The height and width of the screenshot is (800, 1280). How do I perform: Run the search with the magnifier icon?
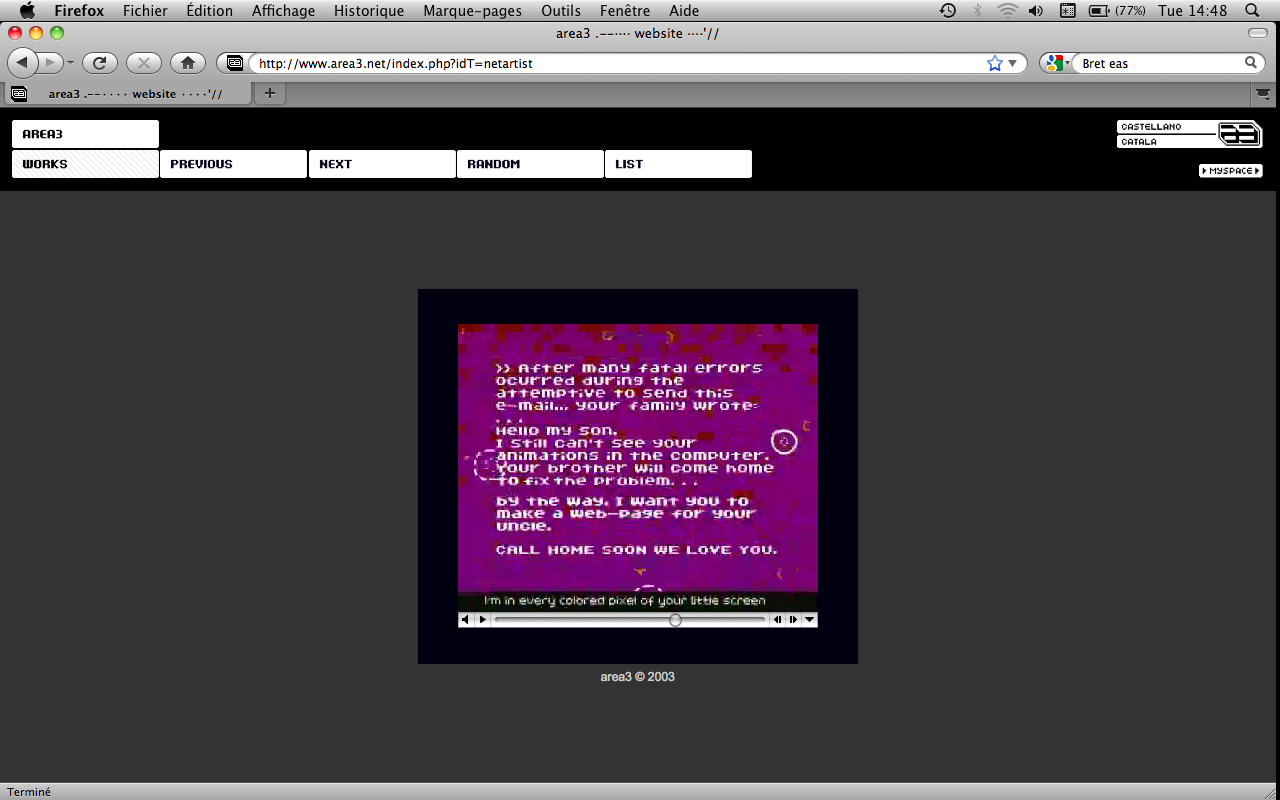click(1251, 63)
